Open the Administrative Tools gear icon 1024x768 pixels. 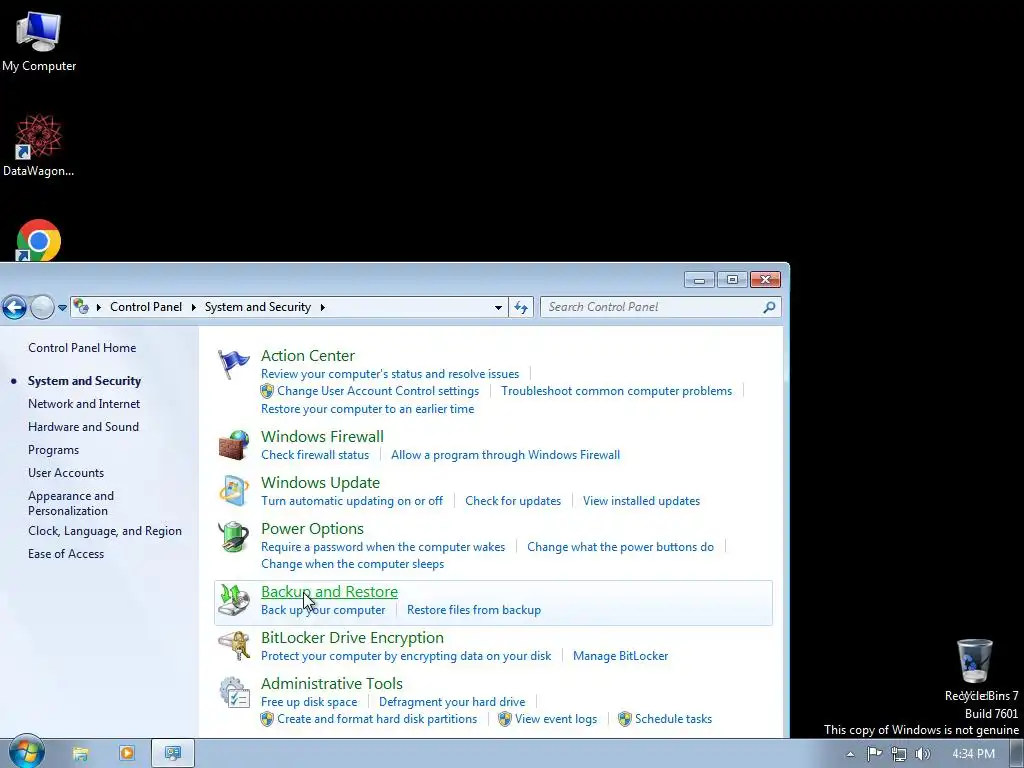tap(234, 693)
